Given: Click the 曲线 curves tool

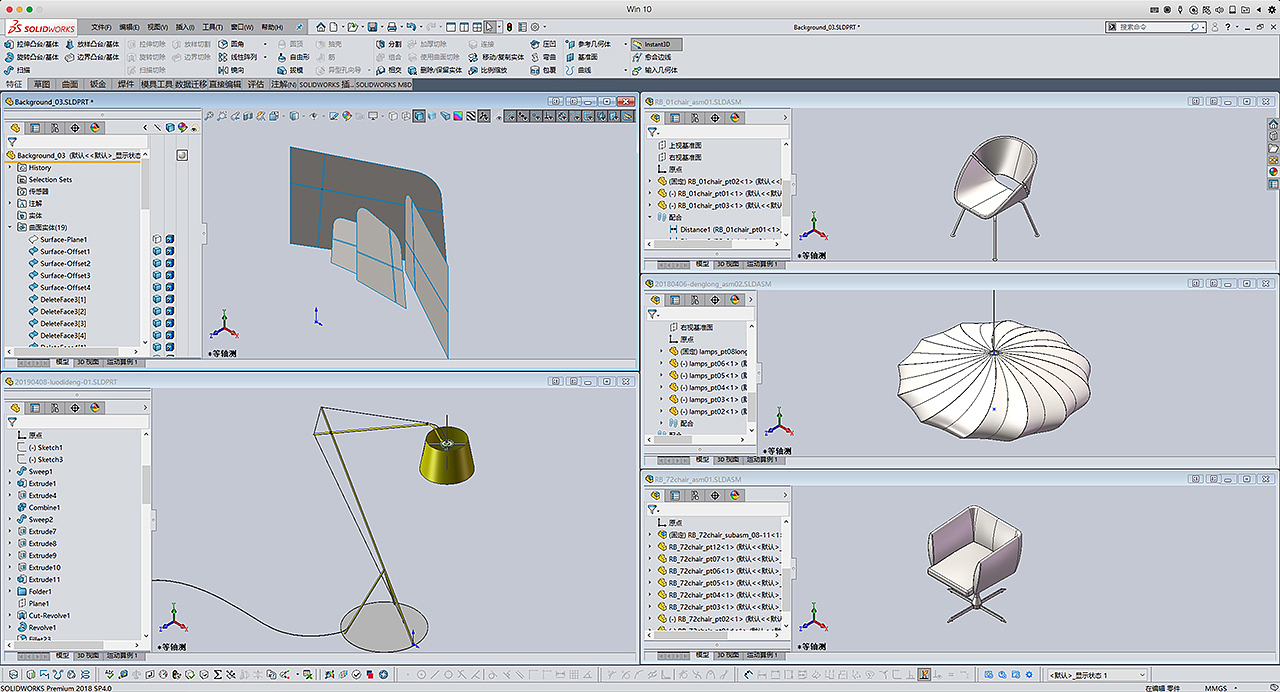Looking at the screenshot, I should pyautogui.click(x=578, y=70).
